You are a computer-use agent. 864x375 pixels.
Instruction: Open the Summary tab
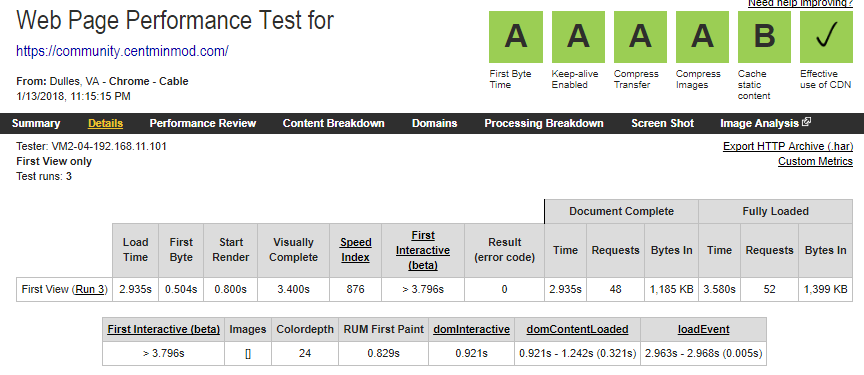click(36, 123)
